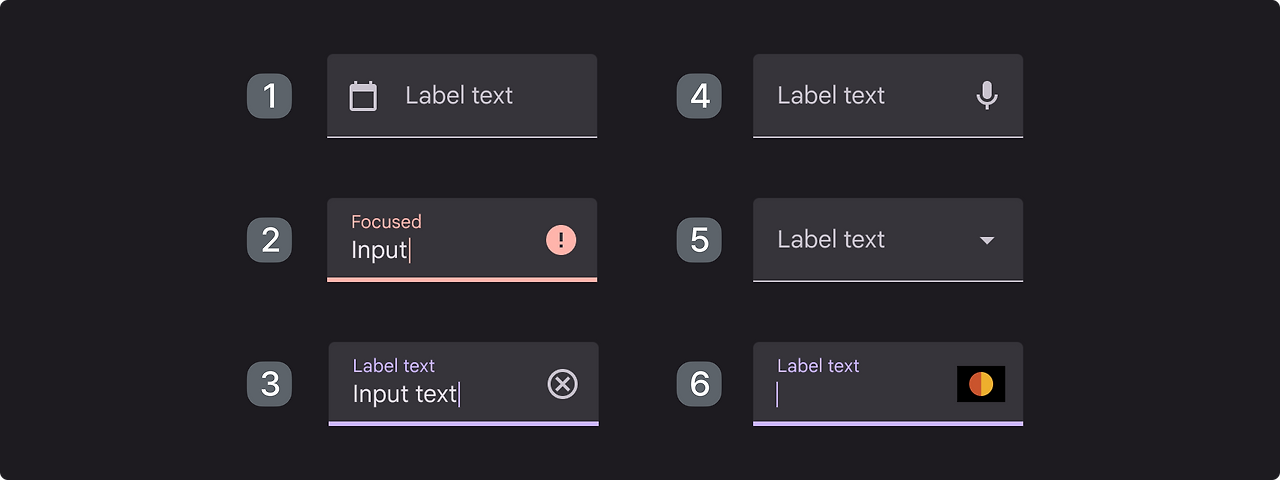This screenshot has width=1280, height=480.
Task: Clear input with the circled X icon
Action: coord(563,384)
